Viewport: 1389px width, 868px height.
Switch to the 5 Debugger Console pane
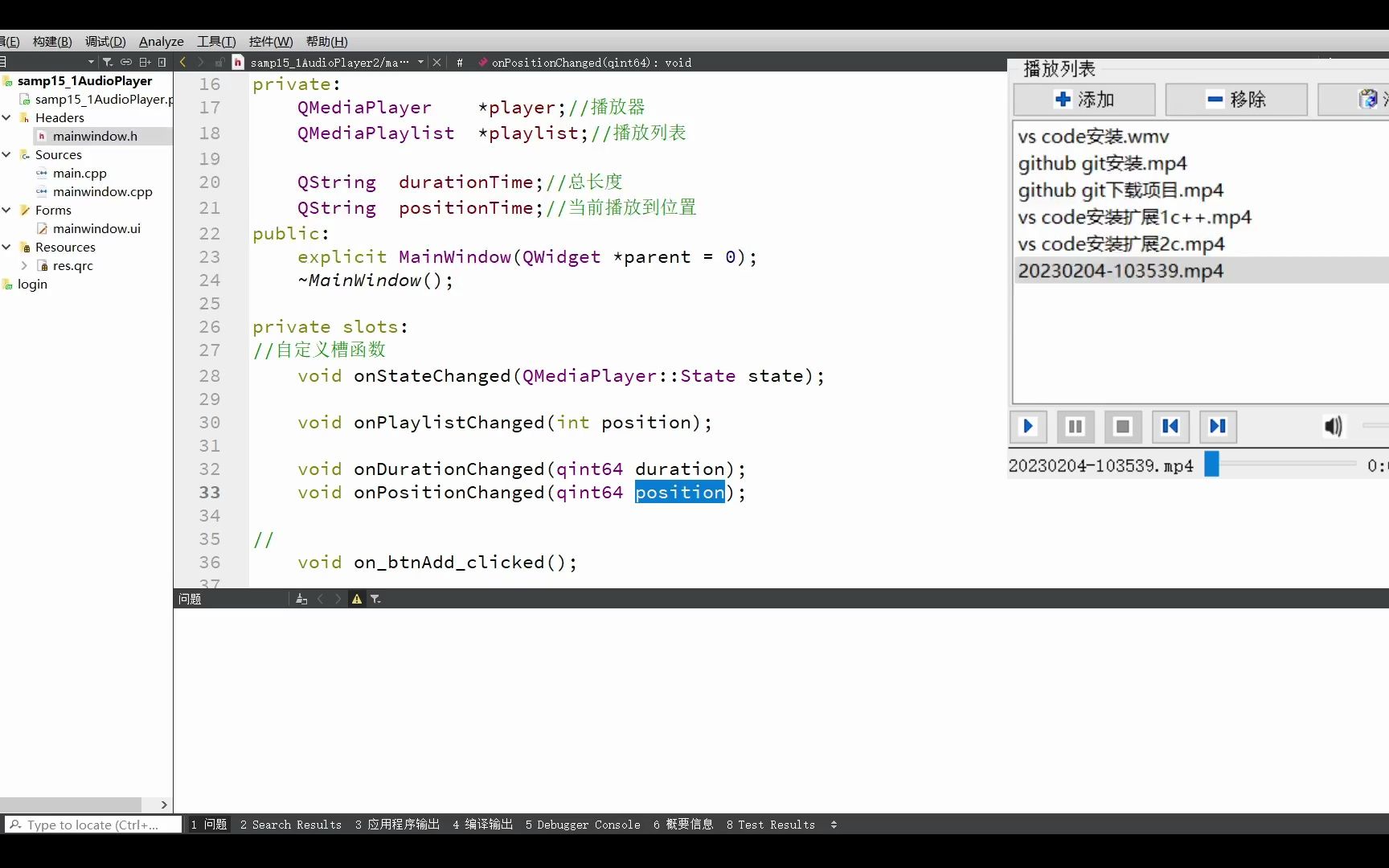[583, 825]
